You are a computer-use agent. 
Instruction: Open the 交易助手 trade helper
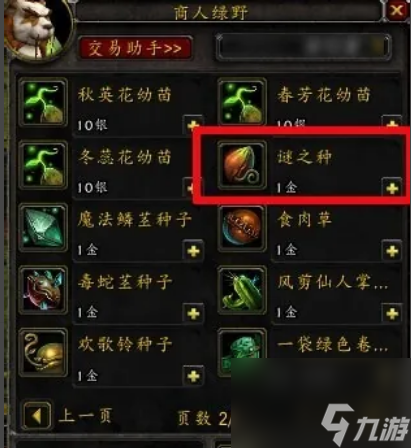coord(135,48)
